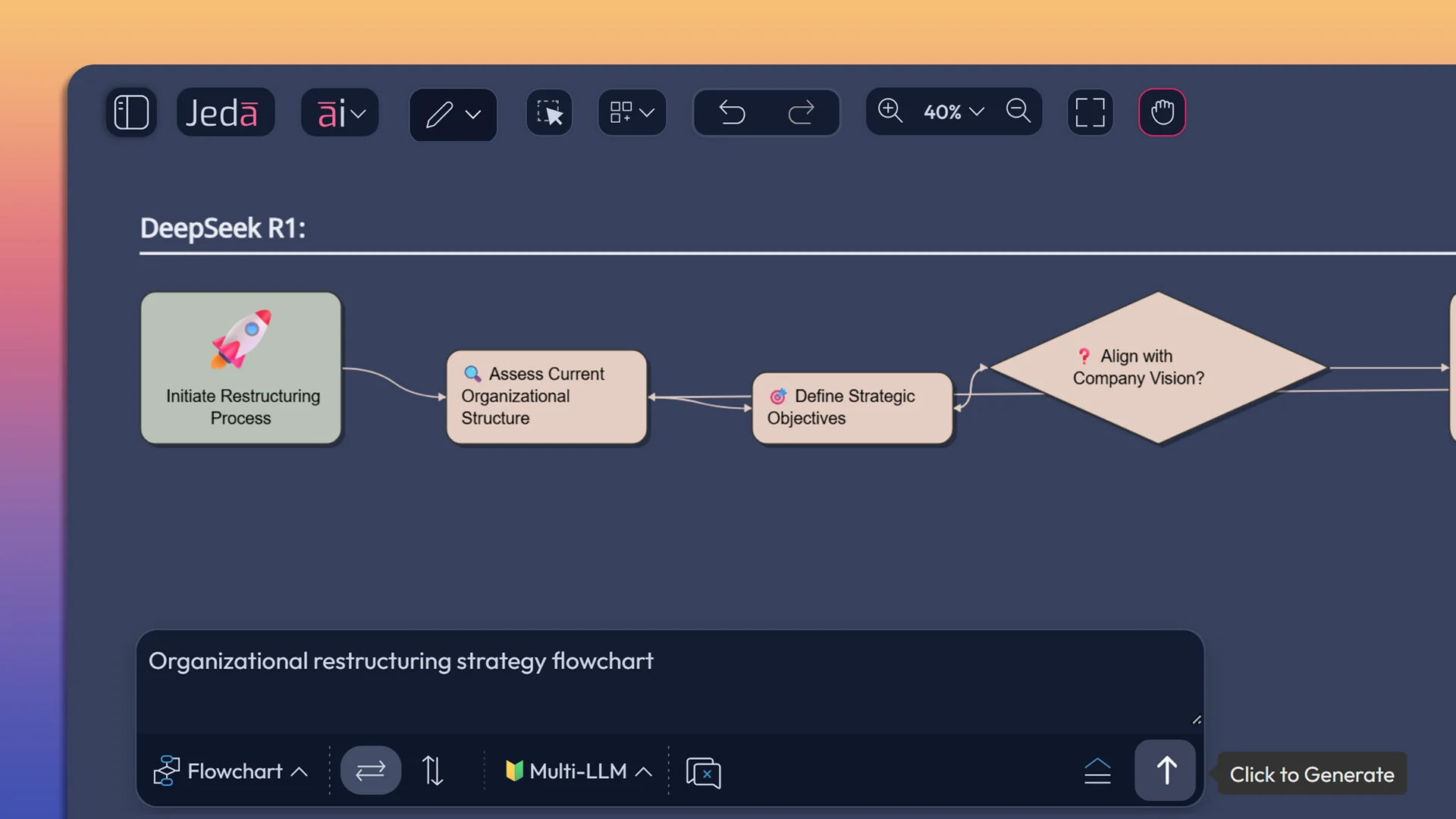Click the Jeda logo button

[225, 111]
